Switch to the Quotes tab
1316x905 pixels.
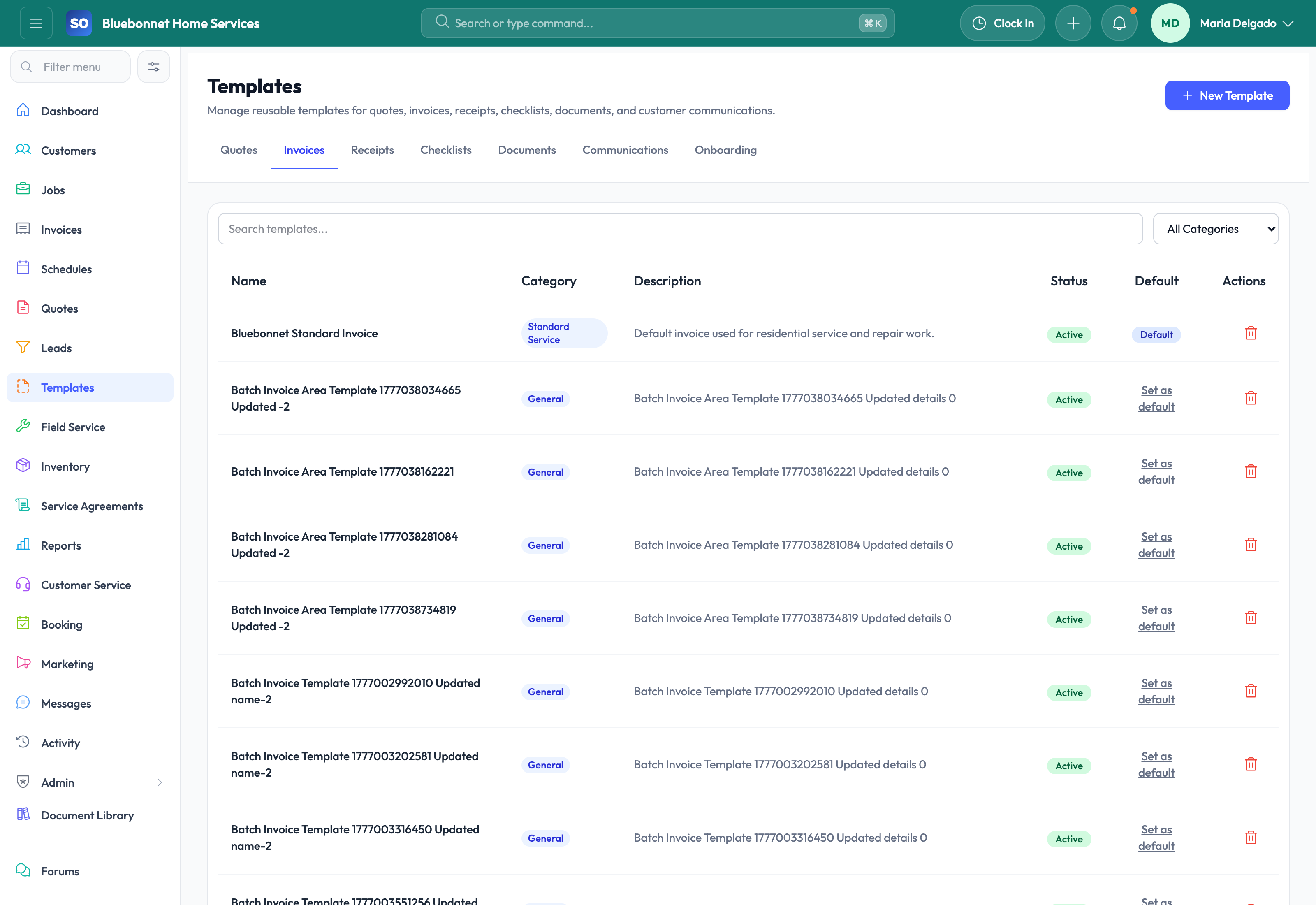[x=239, y=150]
